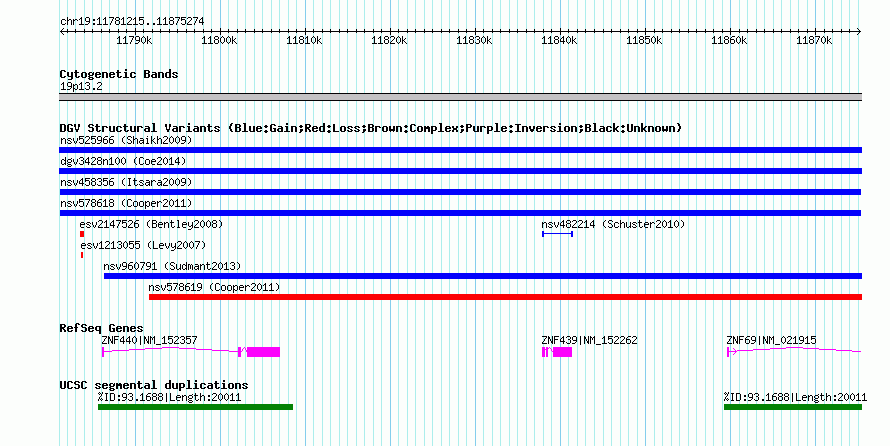890x446 pixels.
Task: Click the 11830k ruler position
Action: pos(475,40)
